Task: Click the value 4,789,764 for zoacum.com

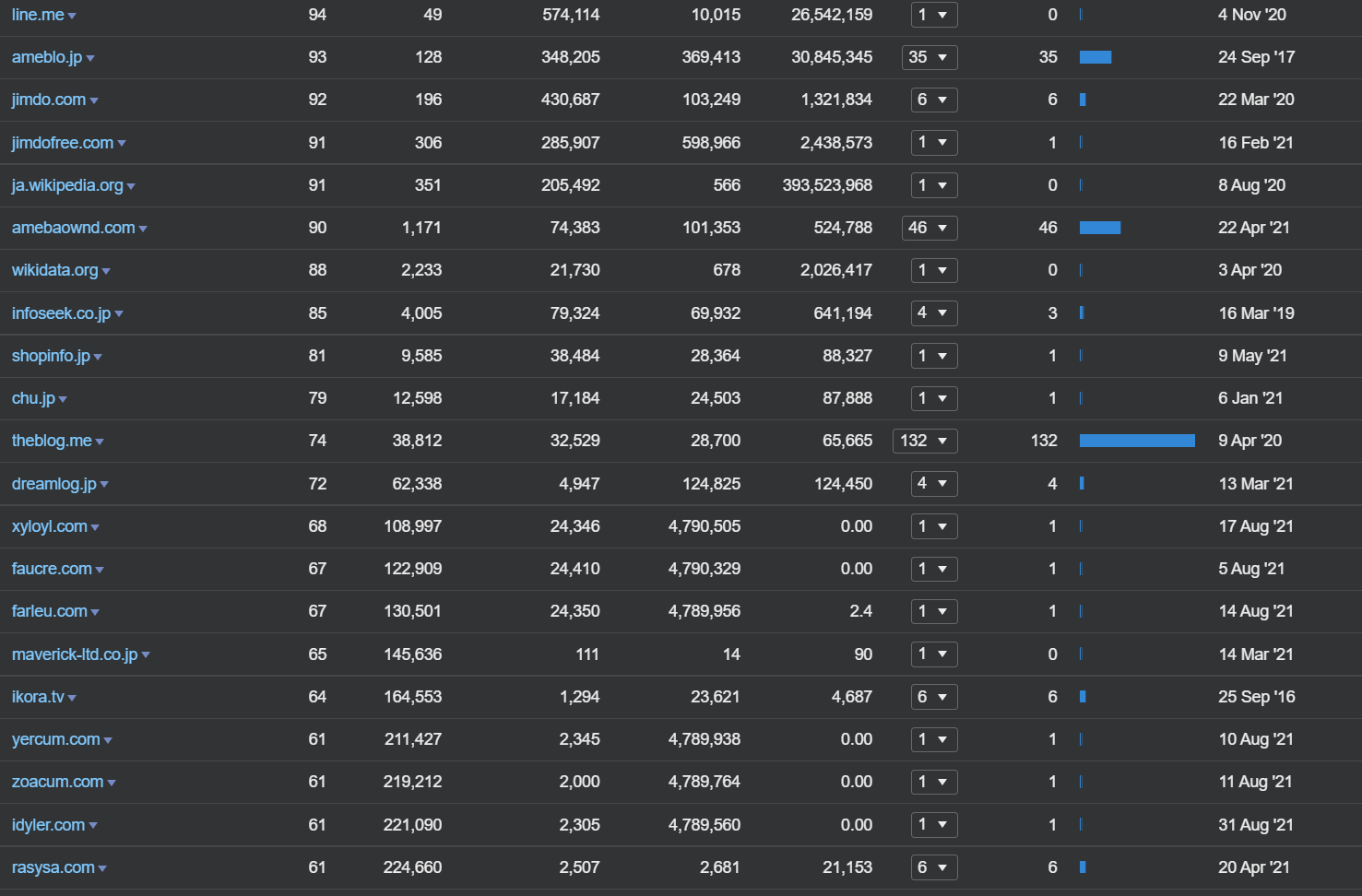Action: [x=705, y=782]
